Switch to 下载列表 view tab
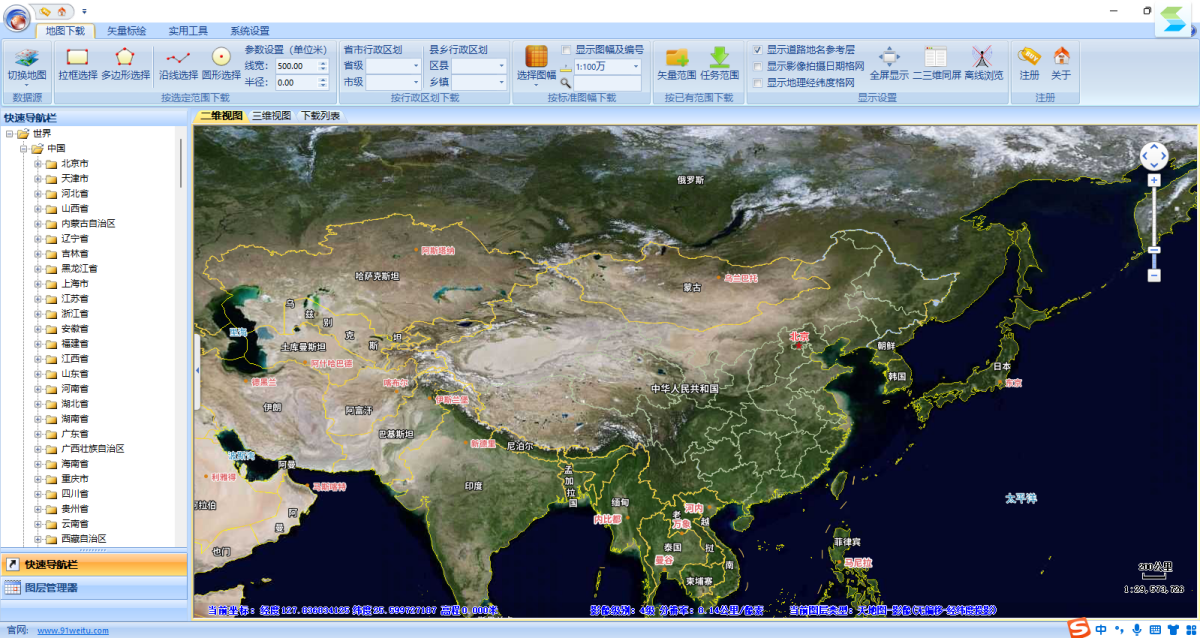Screen dimensions: 1200x638 [320, 116]
